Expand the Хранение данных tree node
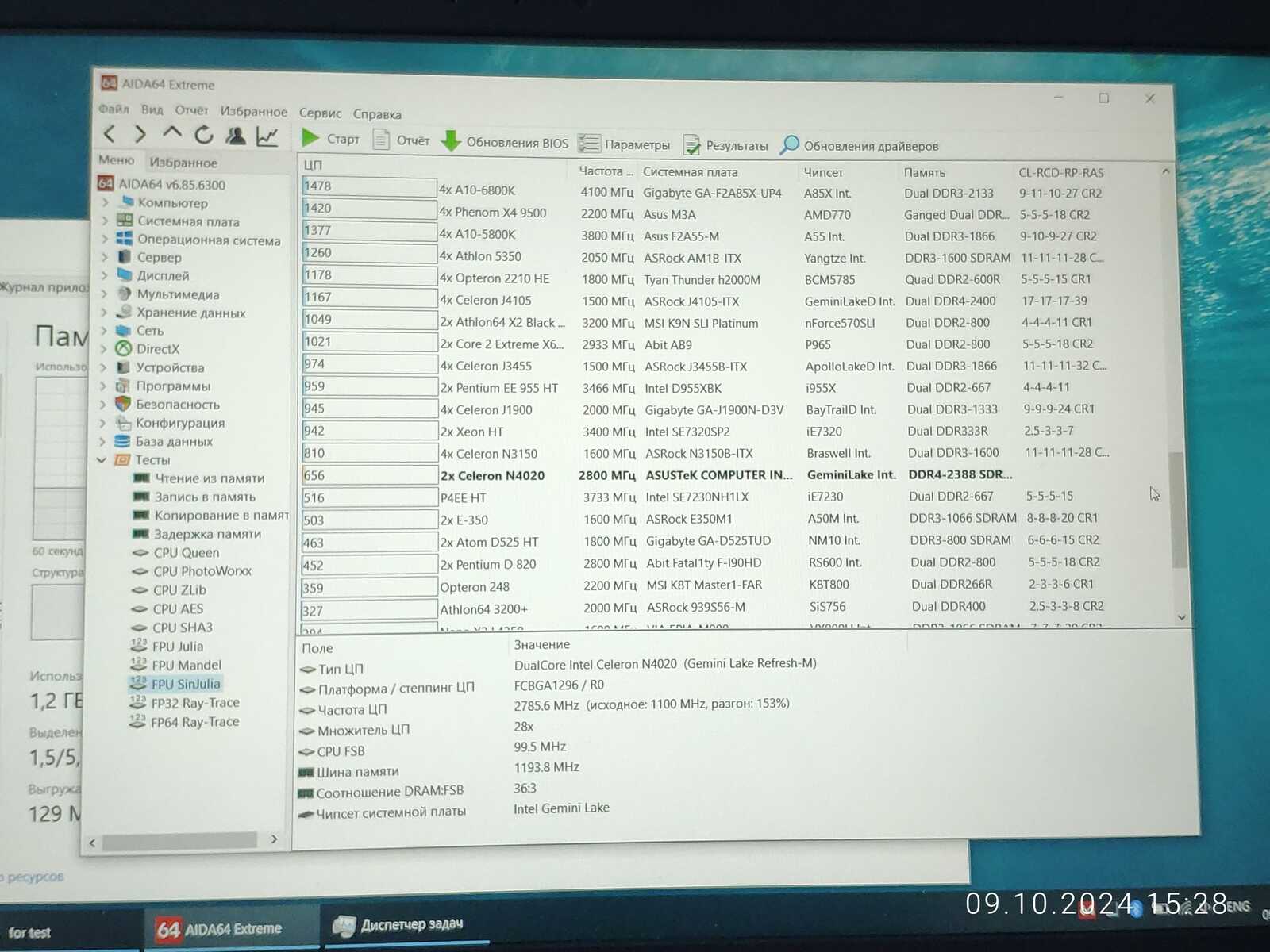Screen dimensions: 1270x952 tap(104, 312)
